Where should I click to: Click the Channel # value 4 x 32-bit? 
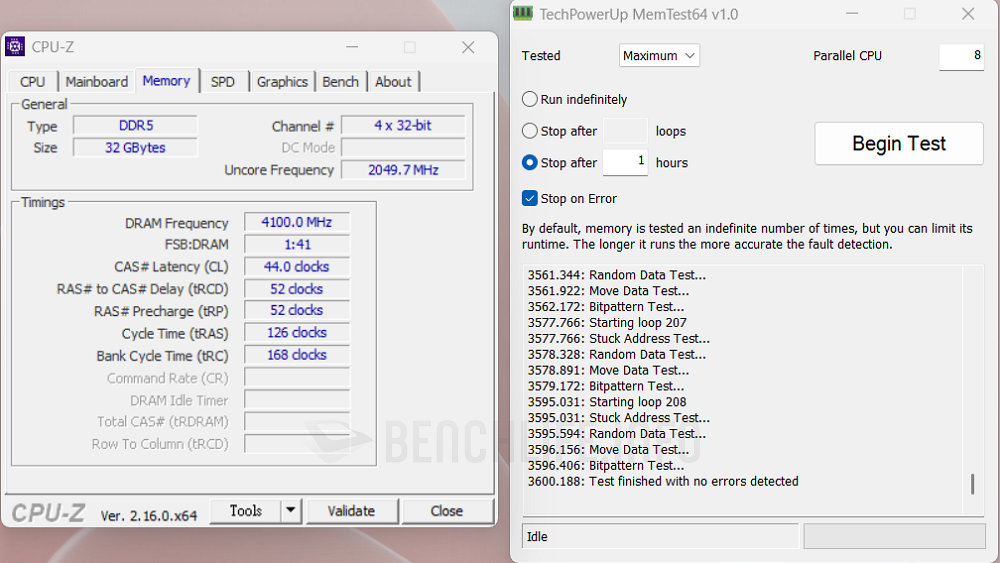(403, 126)
